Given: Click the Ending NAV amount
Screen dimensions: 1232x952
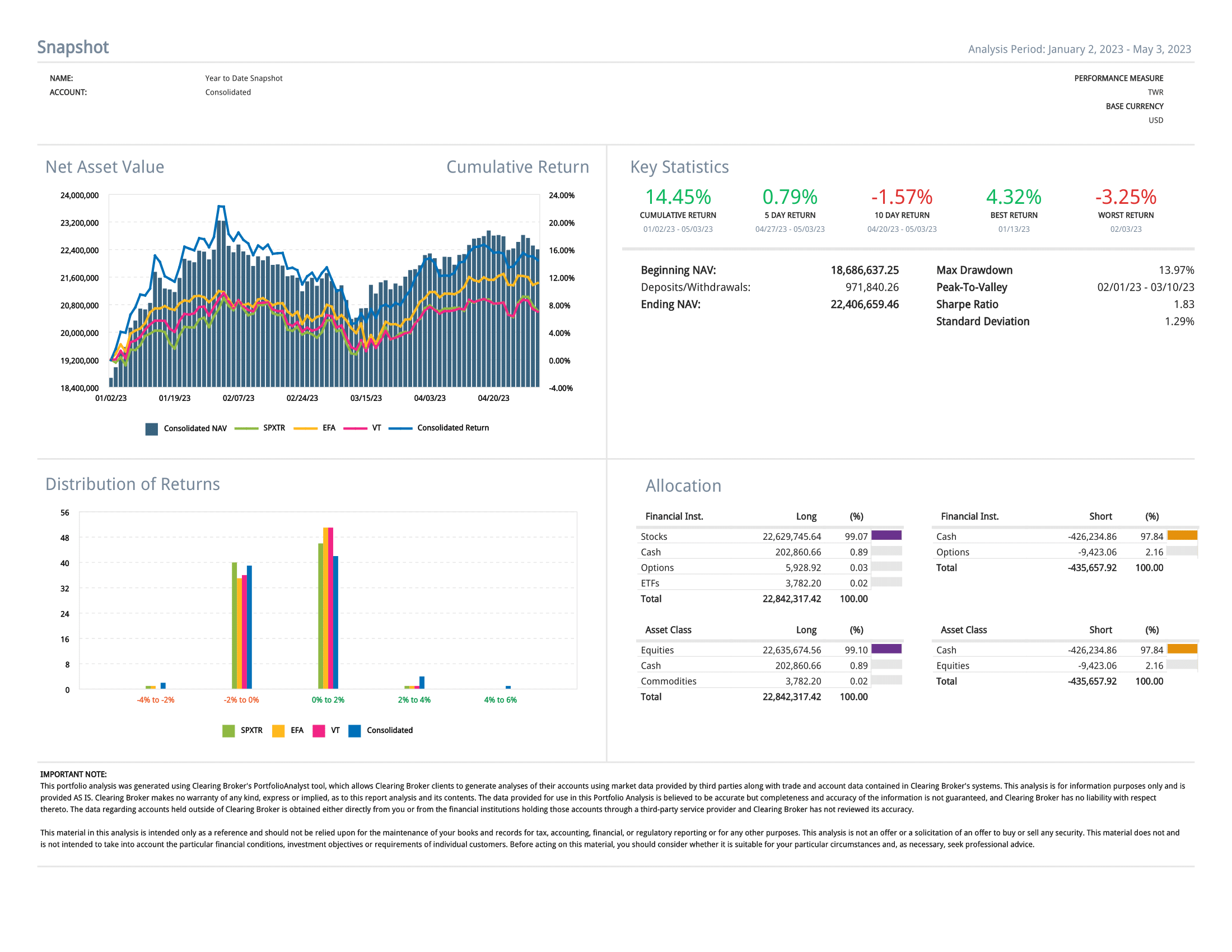Looking at the screenshot, I should [x=864, y=305].
